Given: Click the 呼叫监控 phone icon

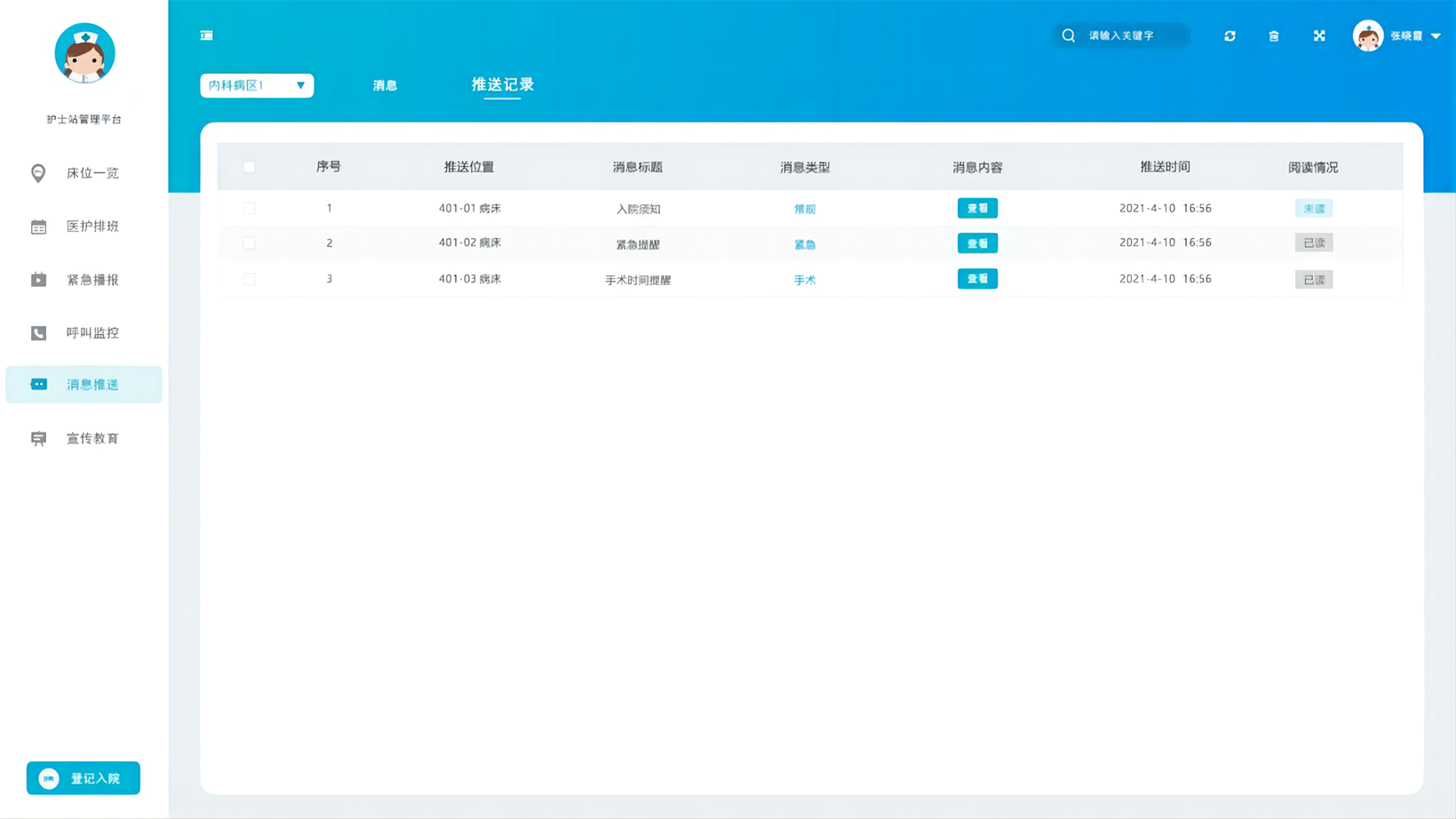Looking at the screenshot, I should [38, 333].
